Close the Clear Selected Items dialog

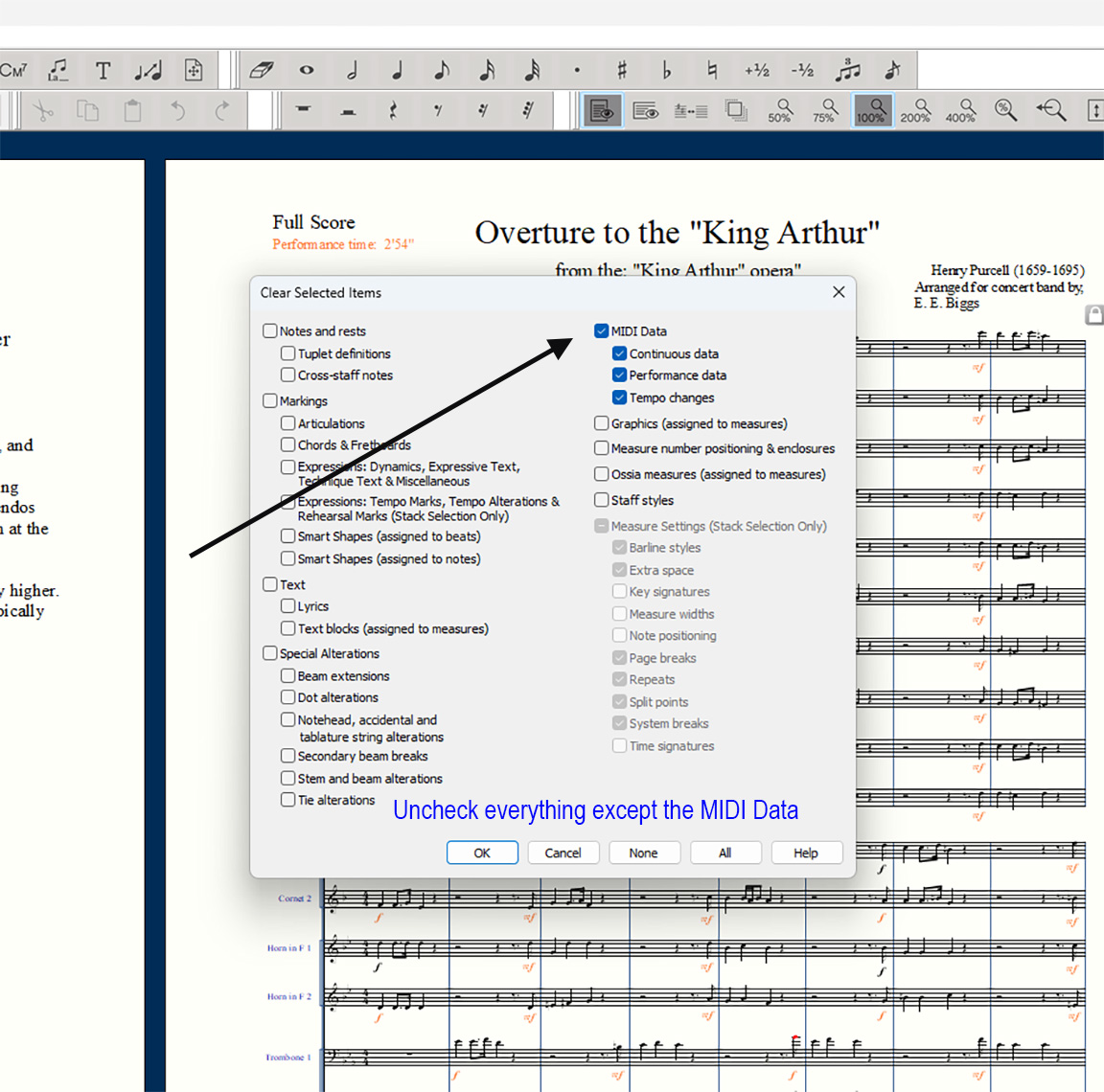pyautogui.click(x=839, y=292)
